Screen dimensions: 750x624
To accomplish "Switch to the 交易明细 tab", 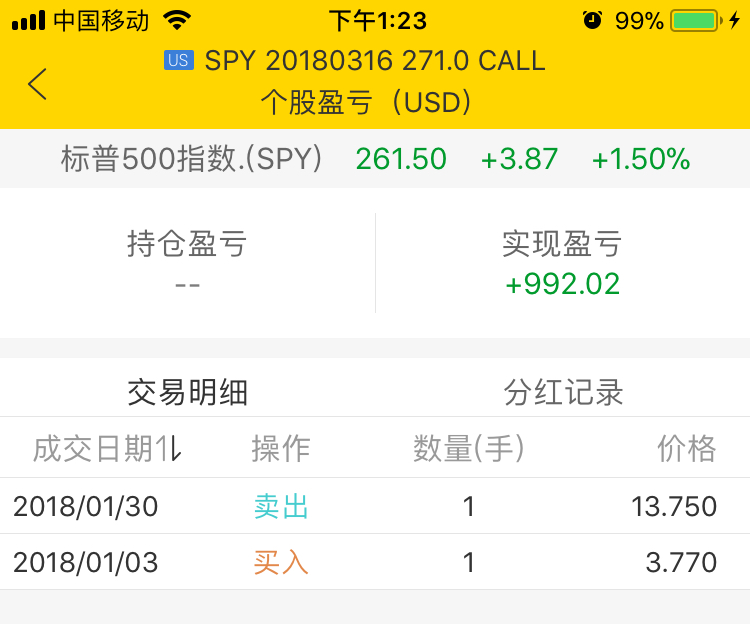I will coord(188,393).
